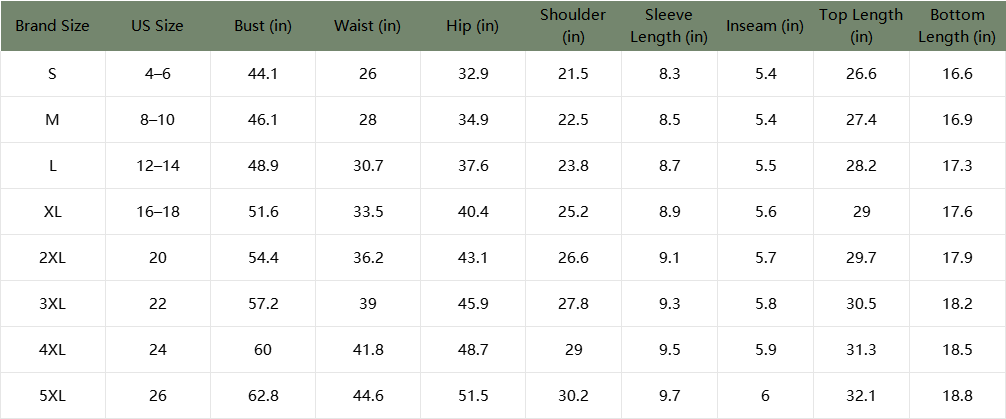Screen dimensions: 1006x419
Task: Select the Top Length (in) header
Action: (x=861, y=26)
